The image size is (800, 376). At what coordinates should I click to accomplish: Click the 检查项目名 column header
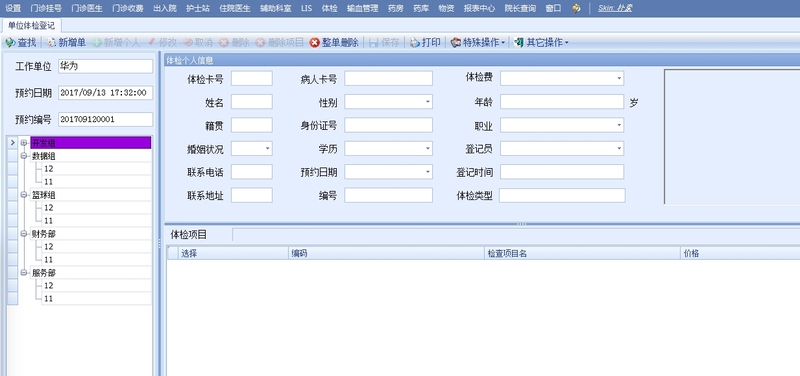582,254
